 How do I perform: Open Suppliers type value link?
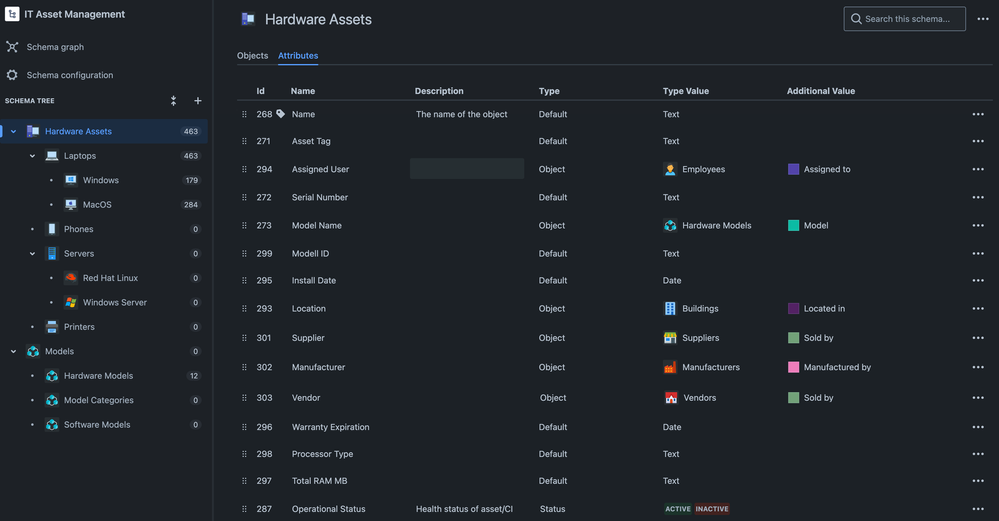(700, 338)
